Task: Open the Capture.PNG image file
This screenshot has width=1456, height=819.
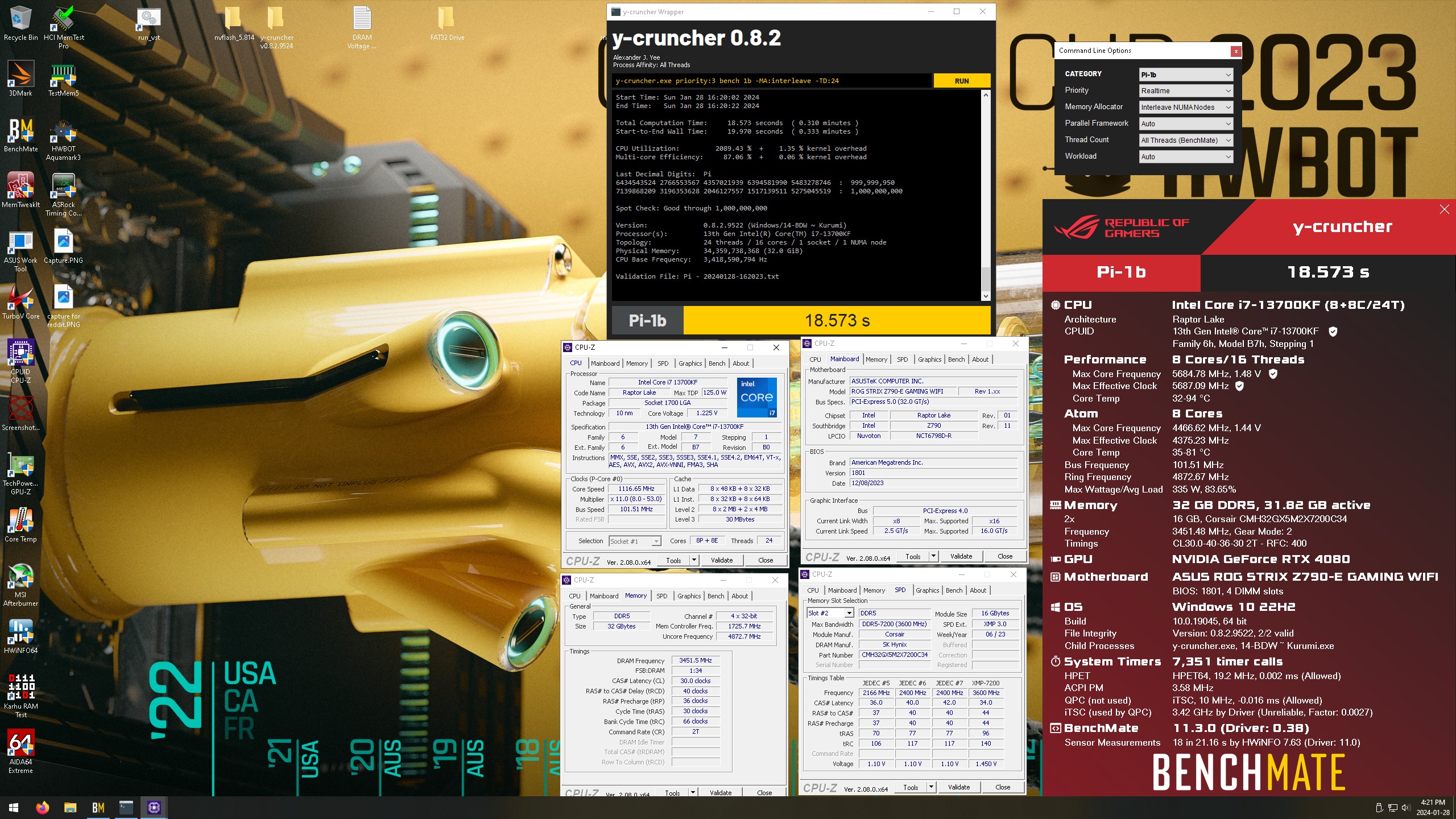Action: point(64,246)
